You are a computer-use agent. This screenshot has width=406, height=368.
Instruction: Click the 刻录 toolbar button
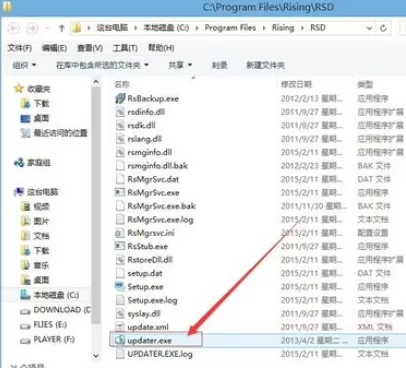(220, 65)
